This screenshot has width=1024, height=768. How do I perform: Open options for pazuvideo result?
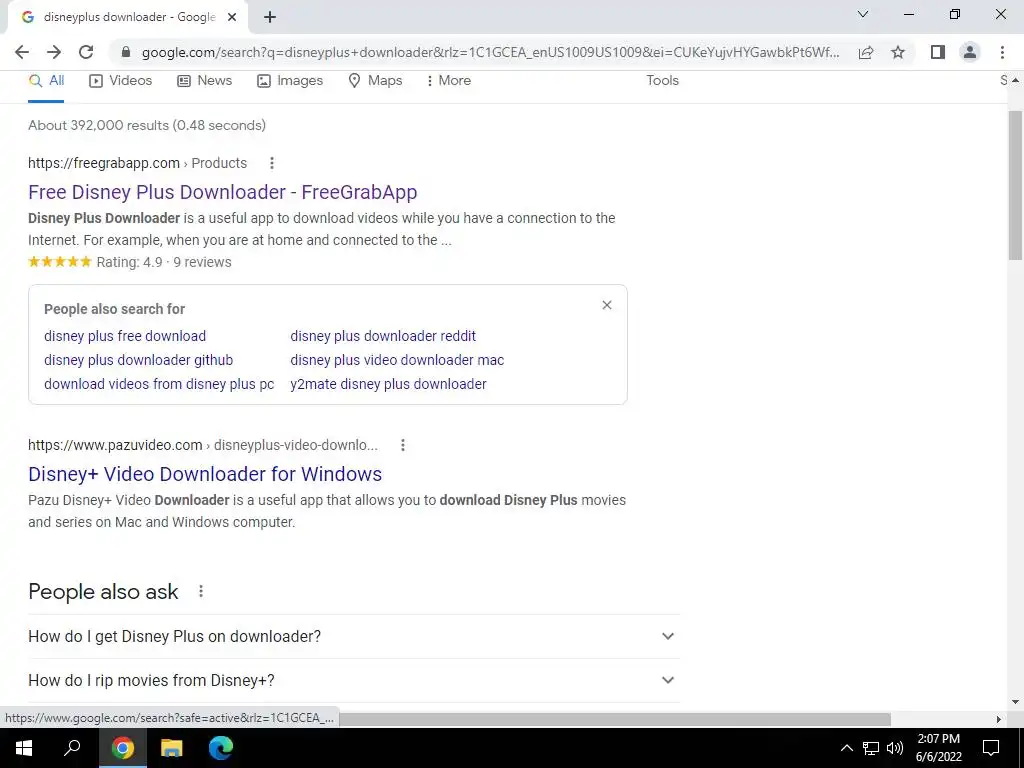[x=403, y=445]
